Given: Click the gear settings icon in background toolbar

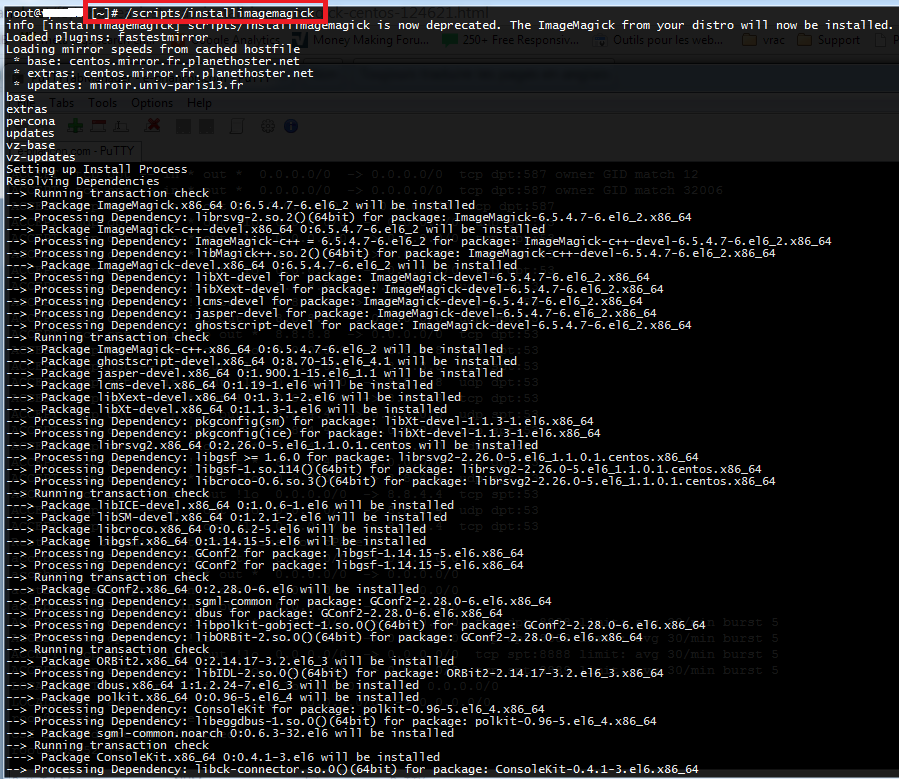Looking at the screenshot, I should (268, 126).
